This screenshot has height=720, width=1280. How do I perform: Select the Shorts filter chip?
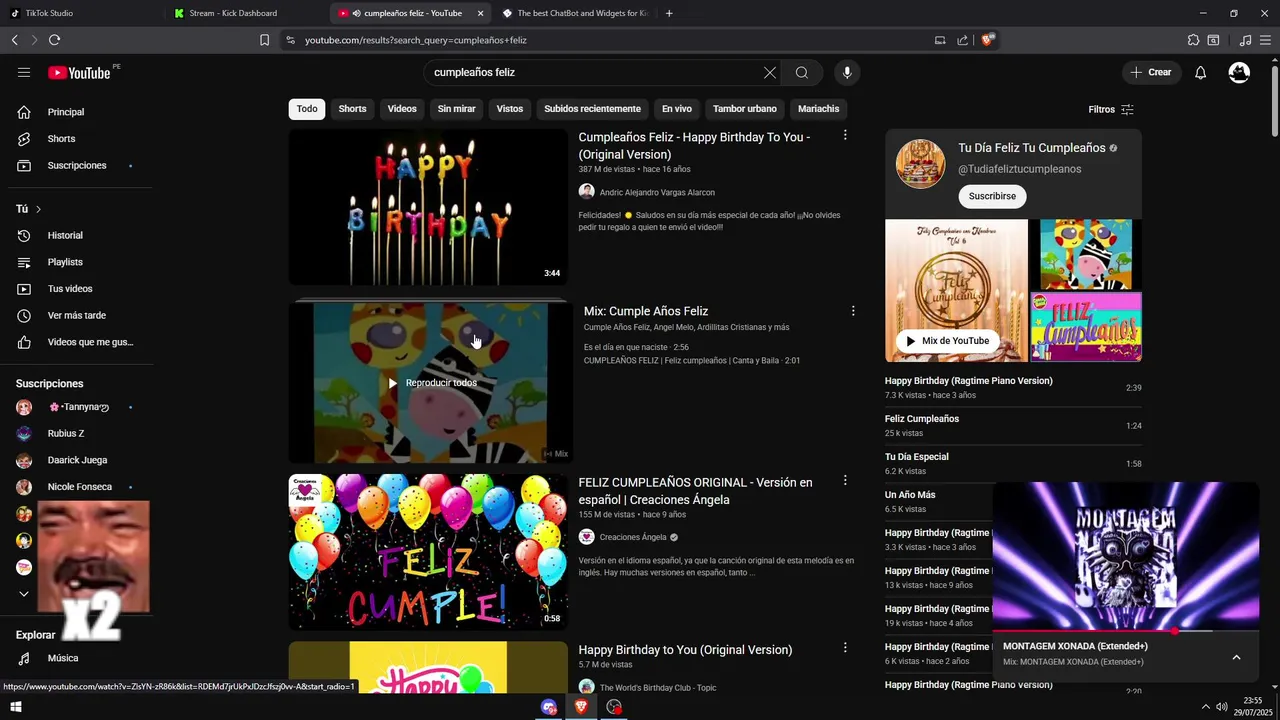pos(352,109)
